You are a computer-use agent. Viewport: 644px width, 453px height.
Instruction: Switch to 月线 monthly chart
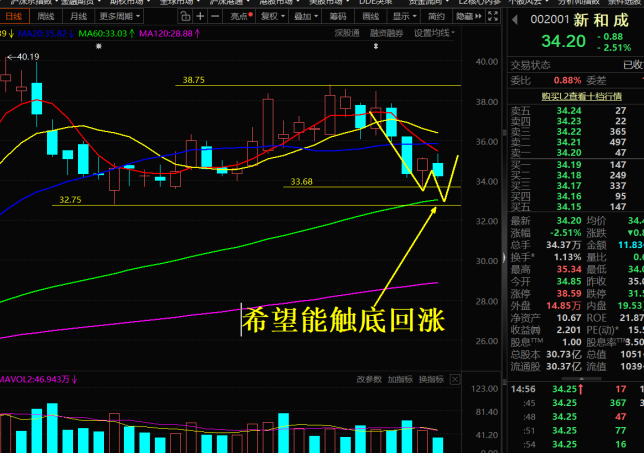[78, 16]
